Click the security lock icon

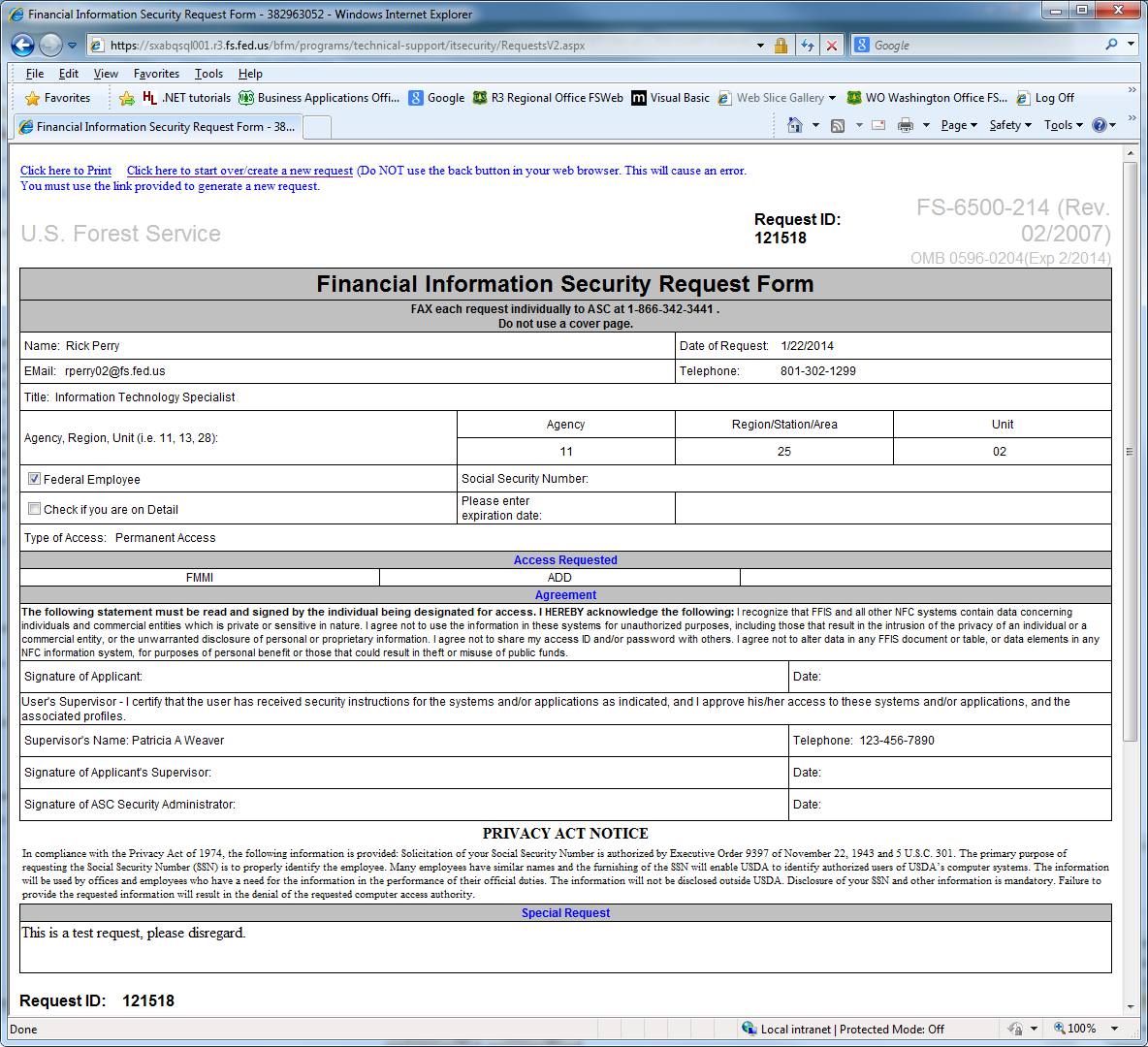coord(781,46)
